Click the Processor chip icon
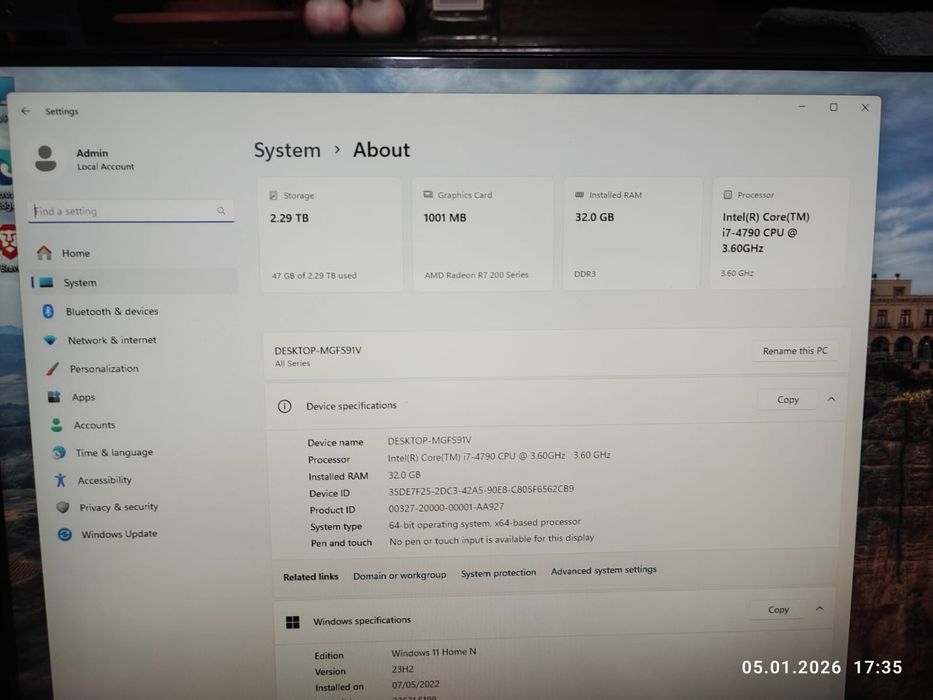The height and width of the screenshot is (700, 933). point(727,195)
